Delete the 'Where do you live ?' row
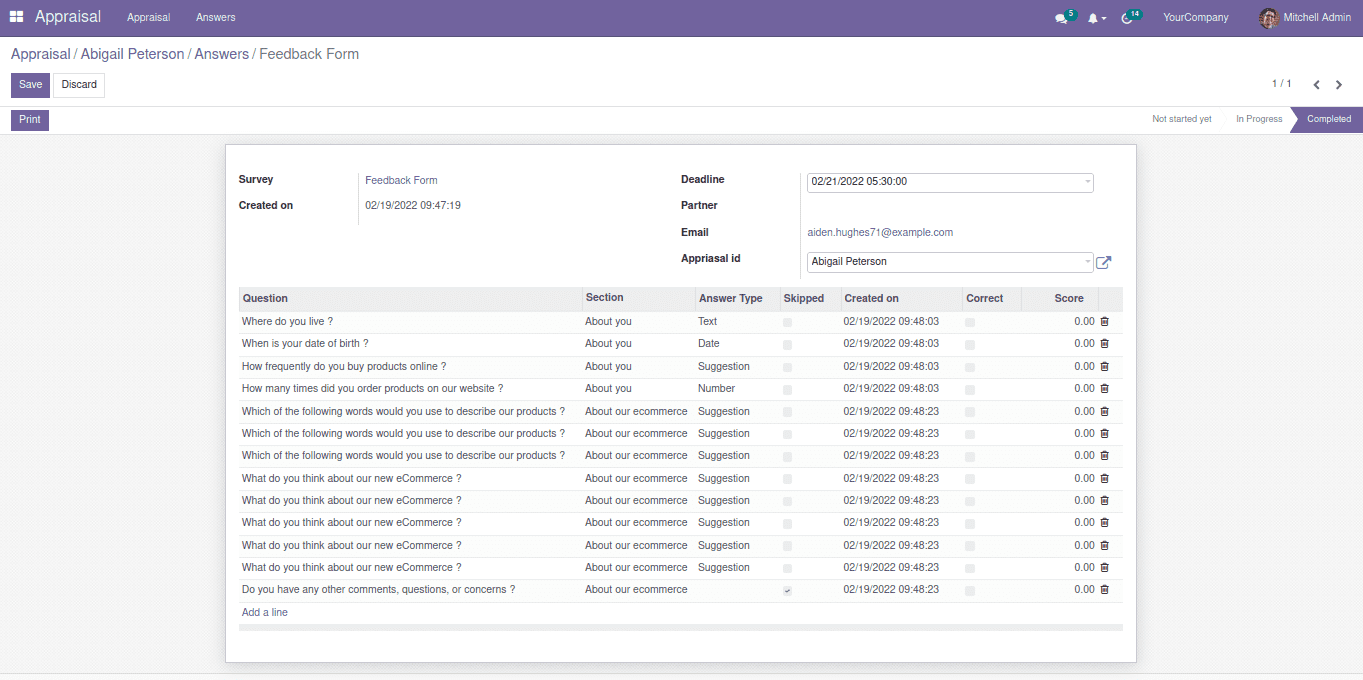 tap(1105, 322)
